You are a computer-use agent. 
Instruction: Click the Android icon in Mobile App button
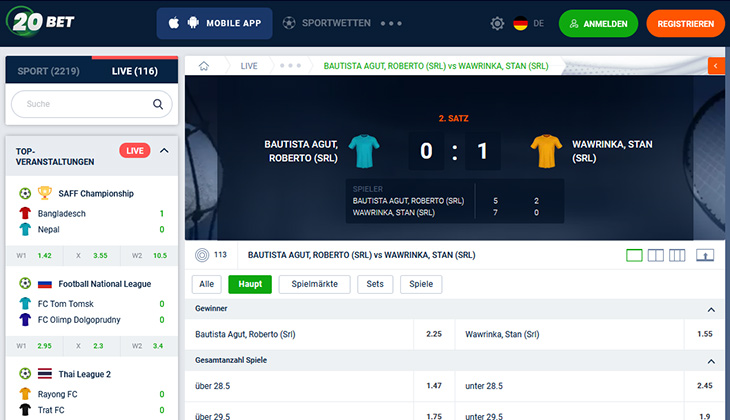(x=193, y=22)
